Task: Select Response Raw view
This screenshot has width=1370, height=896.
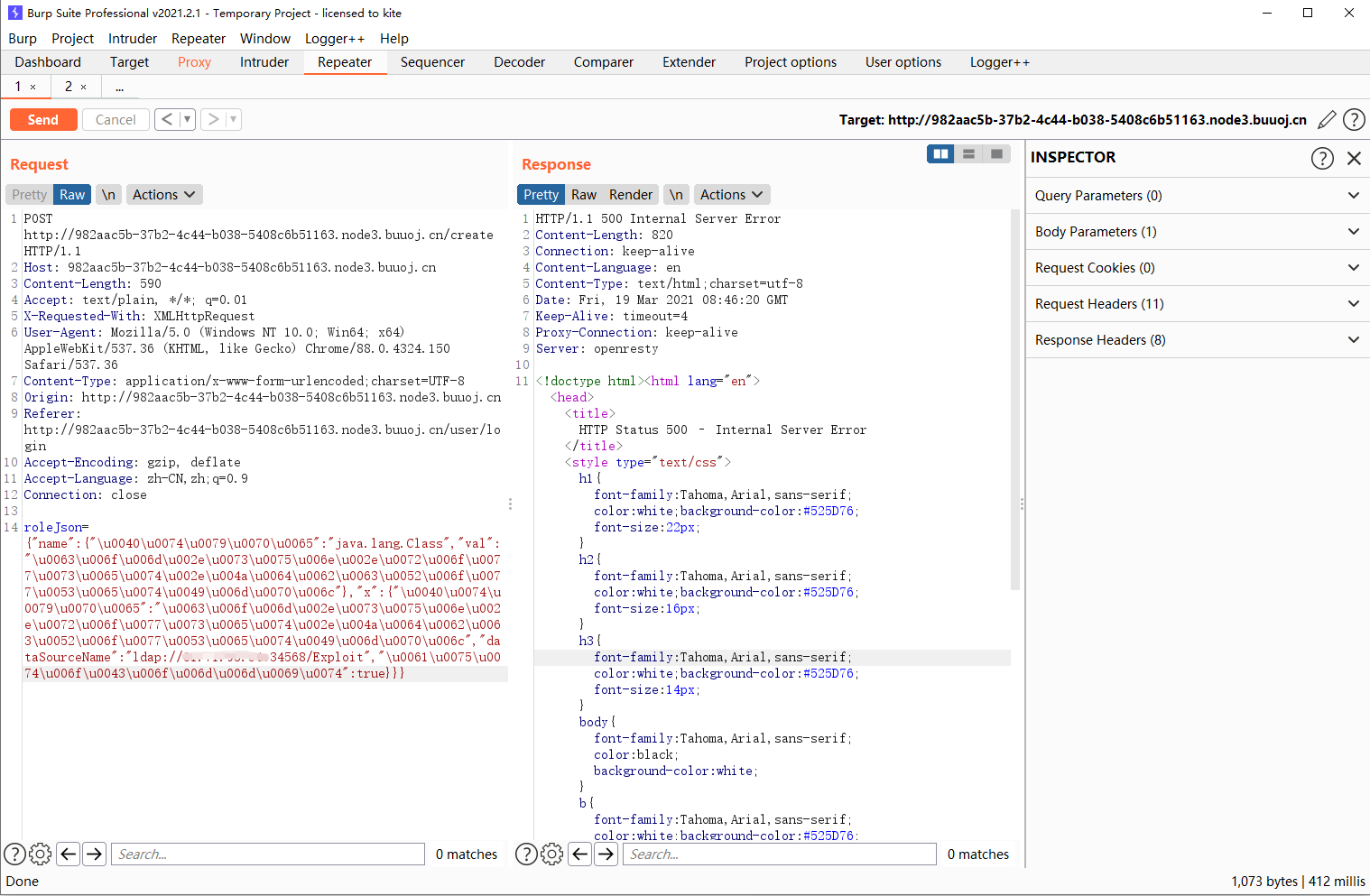Action: [x=584, y=195]
